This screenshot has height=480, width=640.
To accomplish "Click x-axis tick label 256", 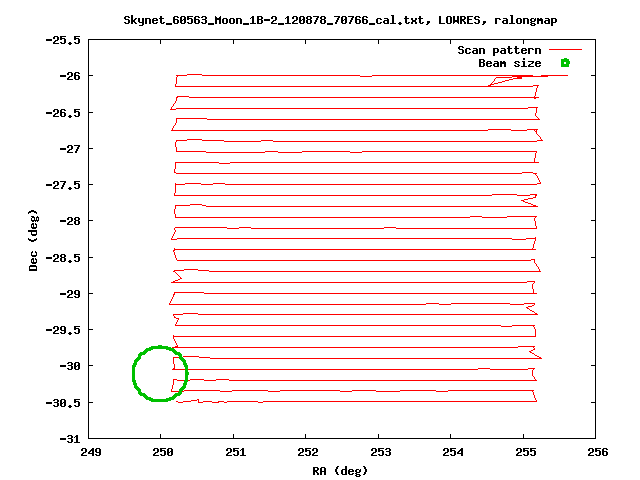I will coord(598,452).
